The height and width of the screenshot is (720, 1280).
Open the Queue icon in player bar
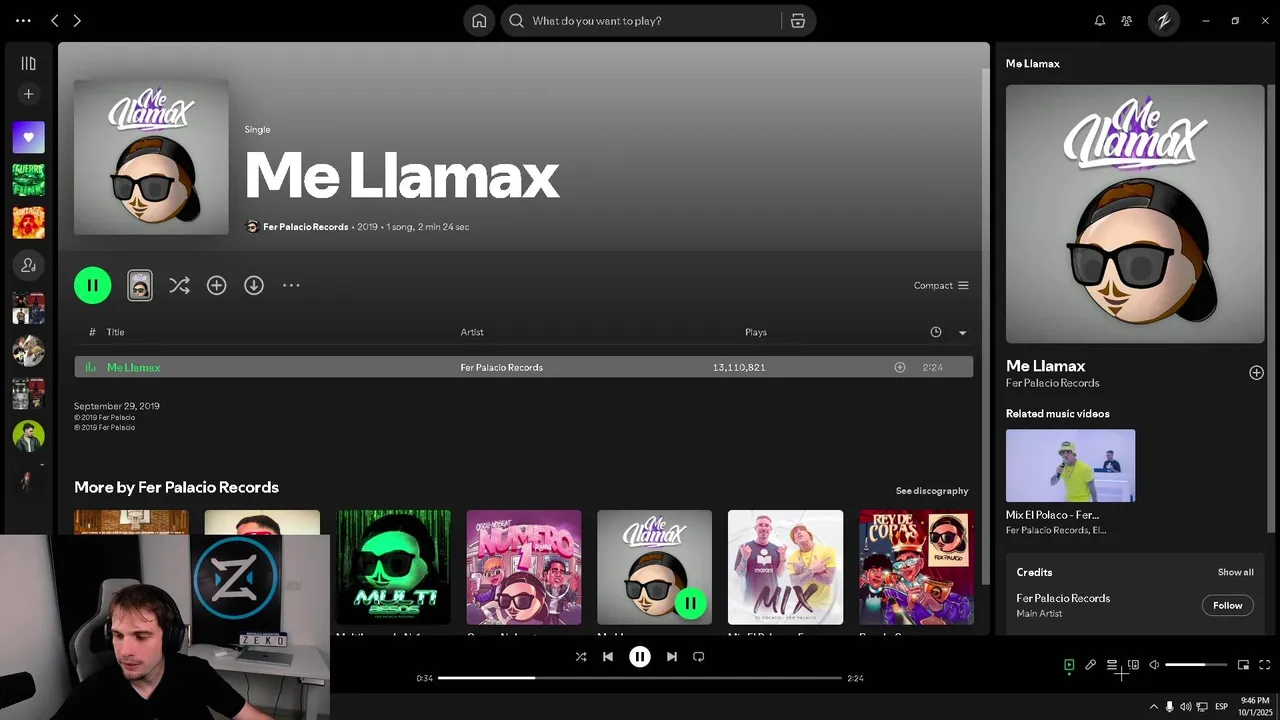pyautogui.click(x=1112, y=665)
